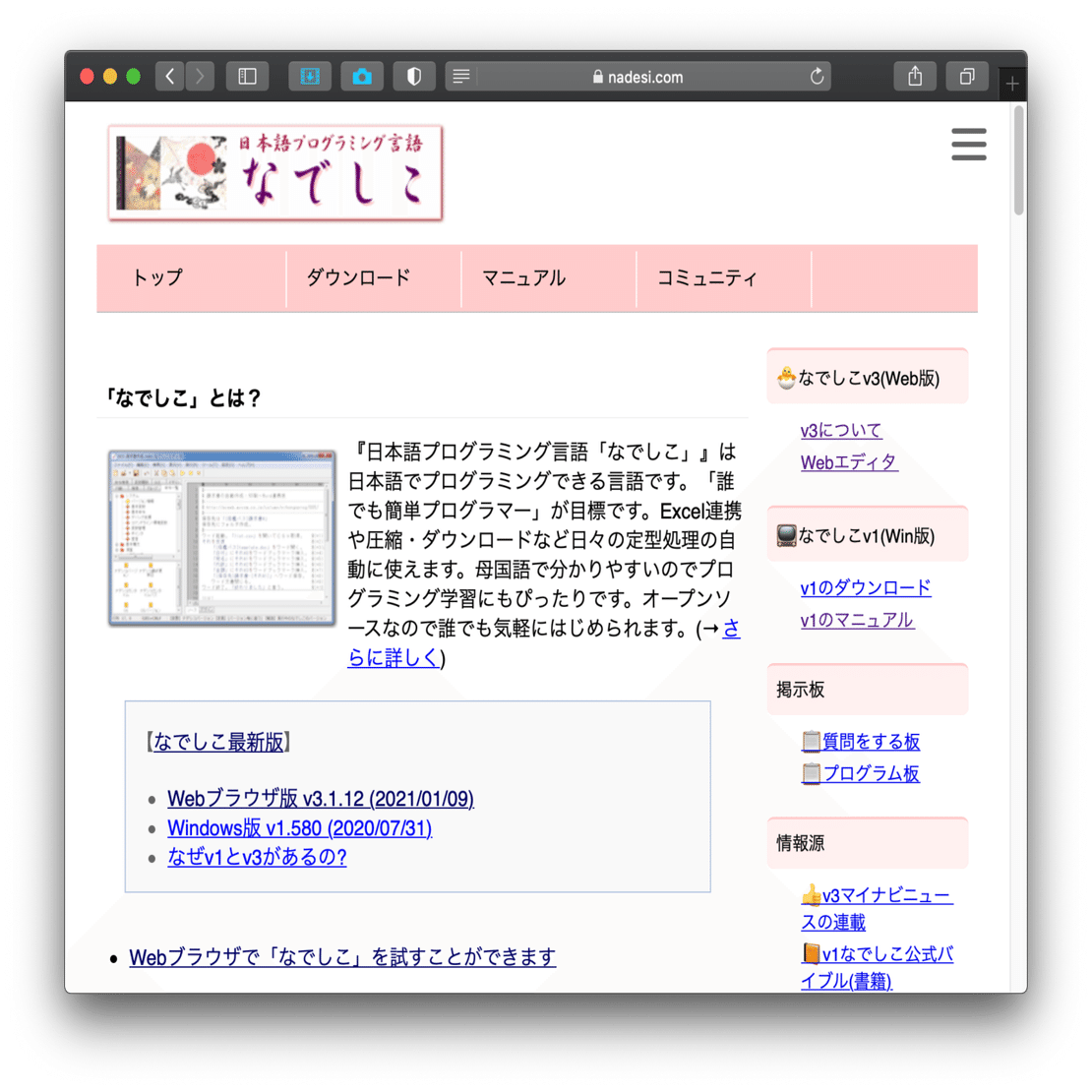Open Windows版 v1.580 link
This screenshot has height=1092, width=1092.
click(x=299, y=828)
